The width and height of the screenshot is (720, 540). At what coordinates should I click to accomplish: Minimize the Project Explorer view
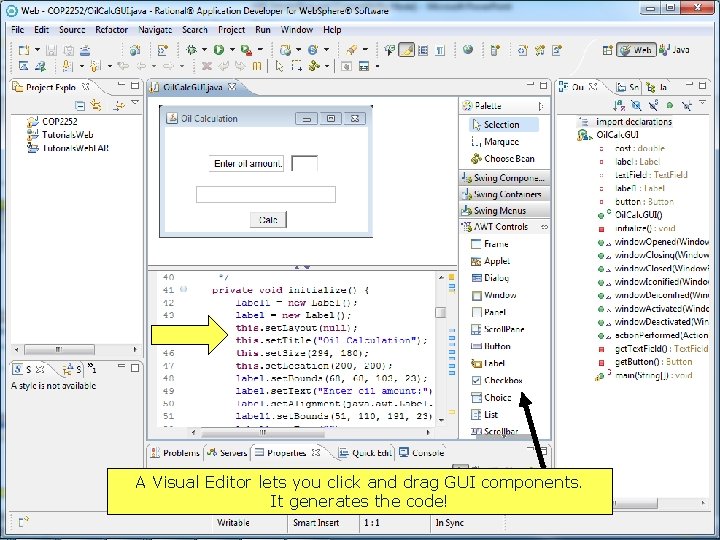tap(121, 85)
